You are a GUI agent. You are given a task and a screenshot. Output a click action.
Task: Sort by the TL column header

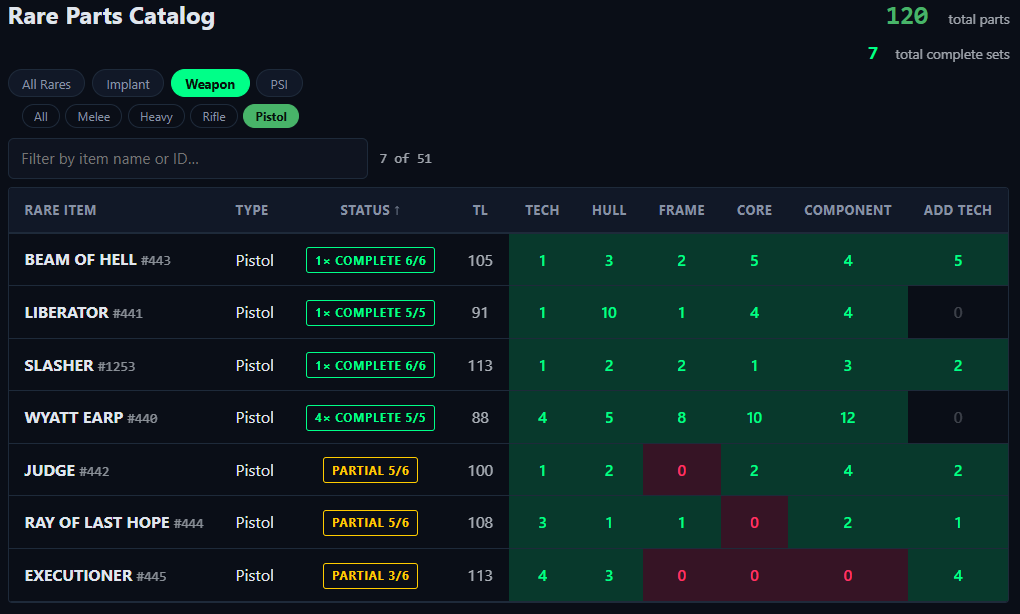coord(480,210)
